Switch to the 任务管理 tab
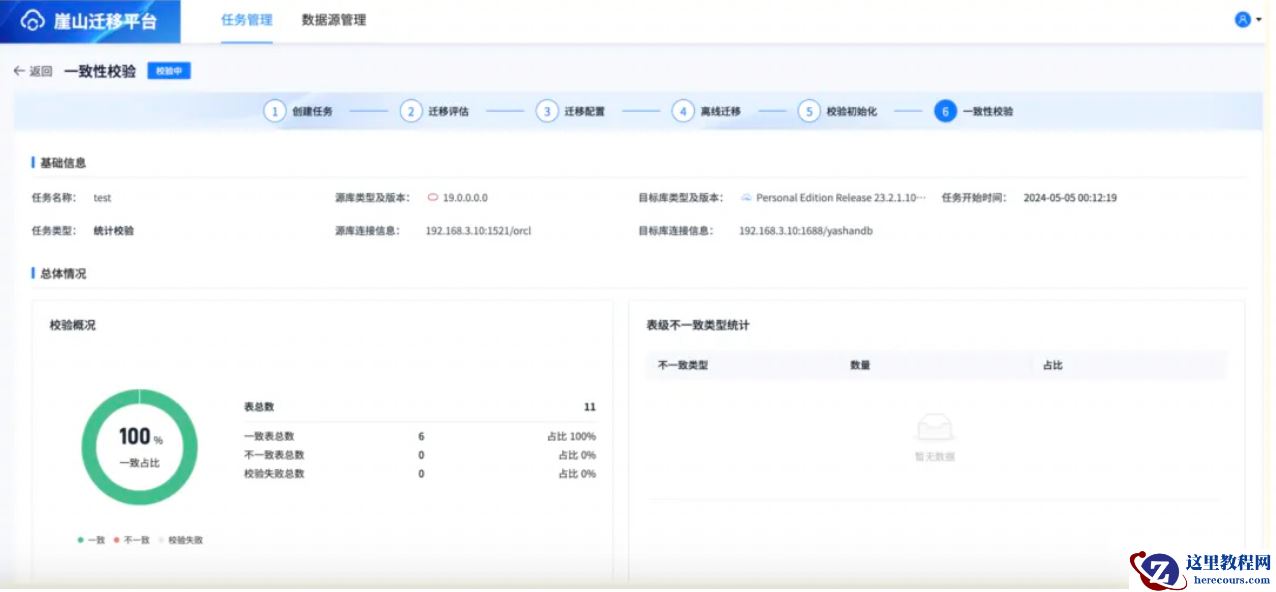The width and height of the screenshot is (1276, 592). [x=246, y=20]
